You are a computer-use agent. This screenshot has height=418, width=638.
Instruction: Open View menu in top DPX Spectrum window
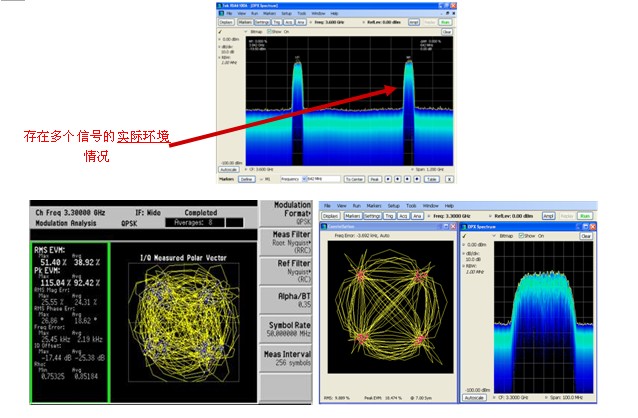[242, 13]
